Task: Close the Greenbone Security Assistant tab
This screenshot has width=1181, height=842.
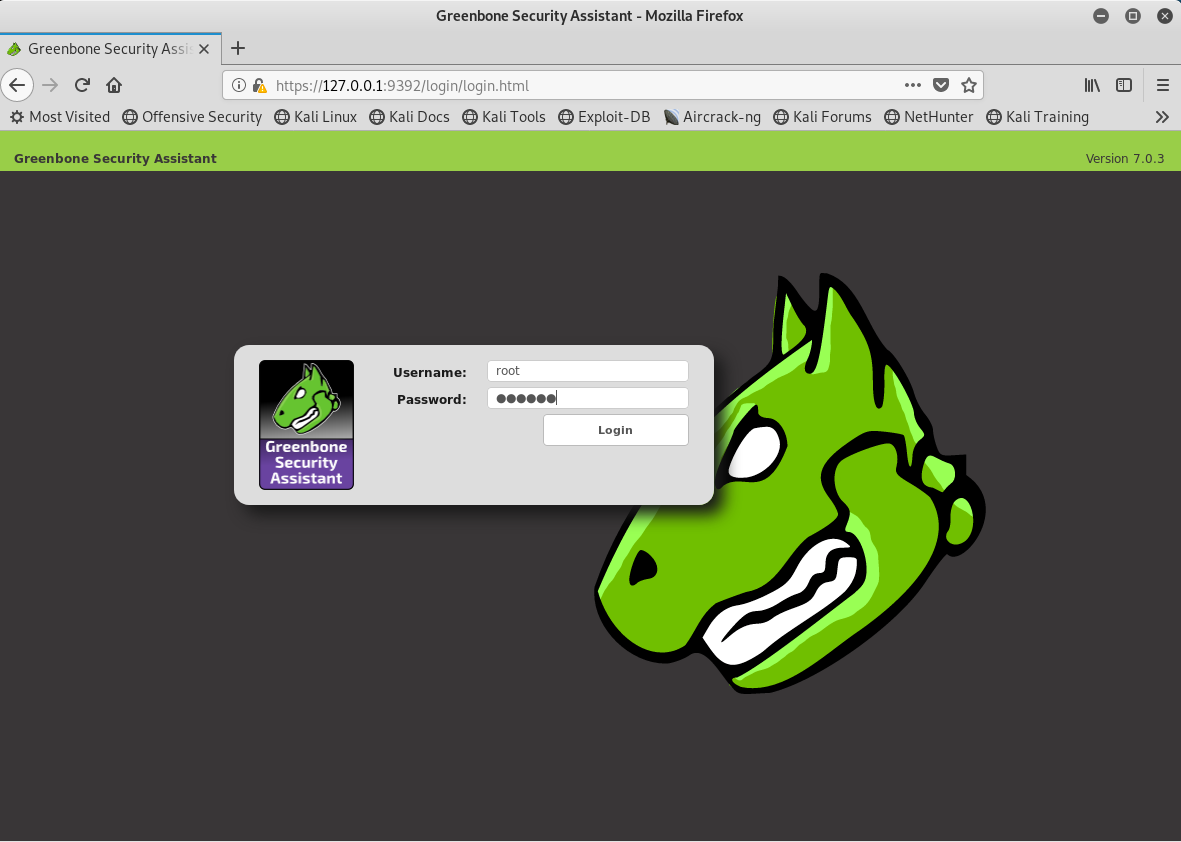Action: click(203, 49)
